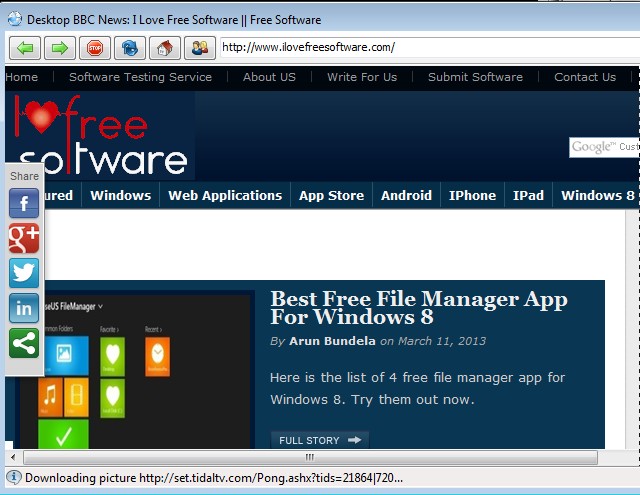
Task: Open the home page via the house icon
Action: pyautogui.click(x=165, y=48)
